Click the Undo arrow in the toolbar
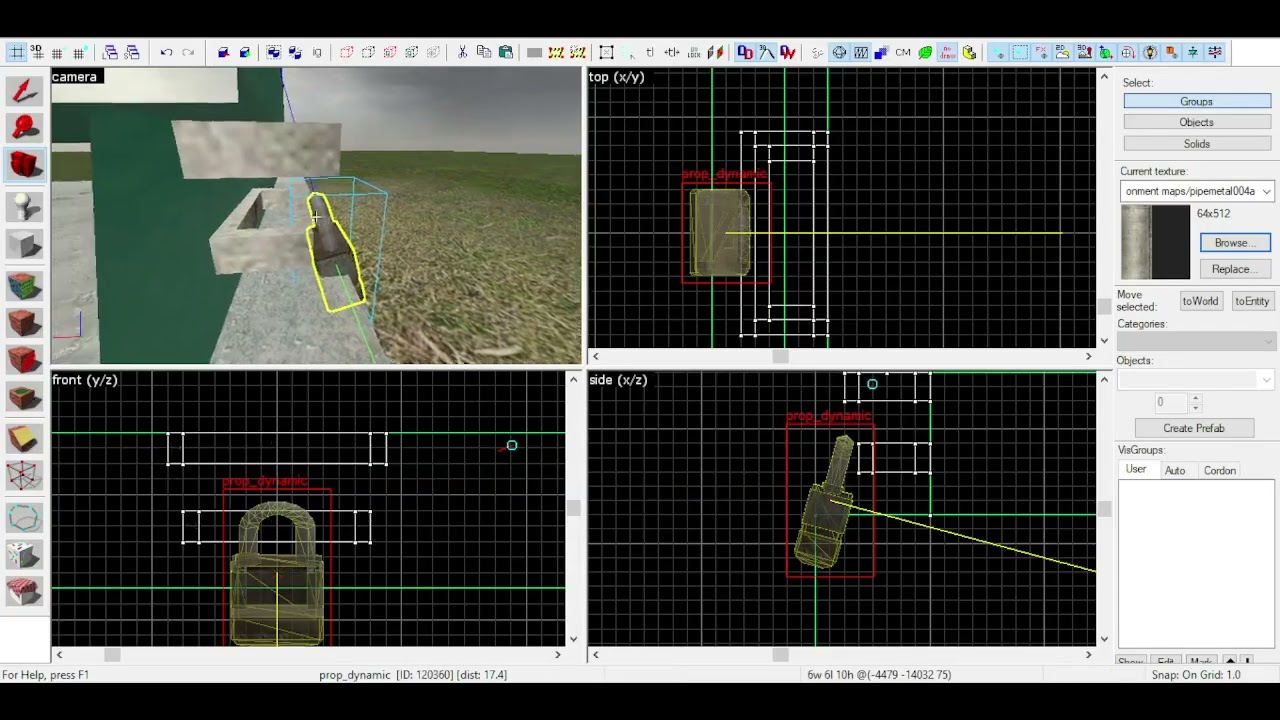Viewport: 1280px width, 720px height. (167, 53)
